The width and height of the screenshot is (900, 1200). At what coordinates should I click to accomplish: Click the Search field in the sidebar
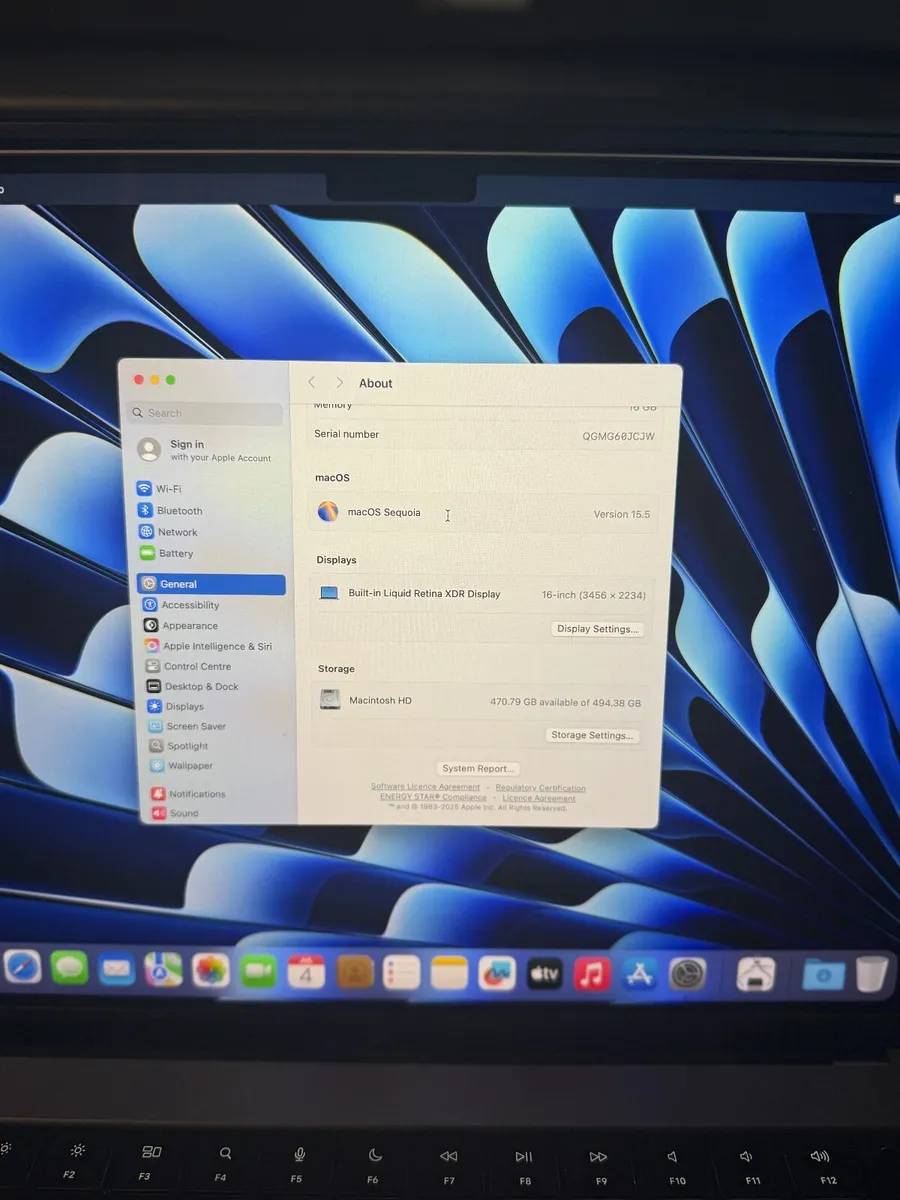click(204, 412)
